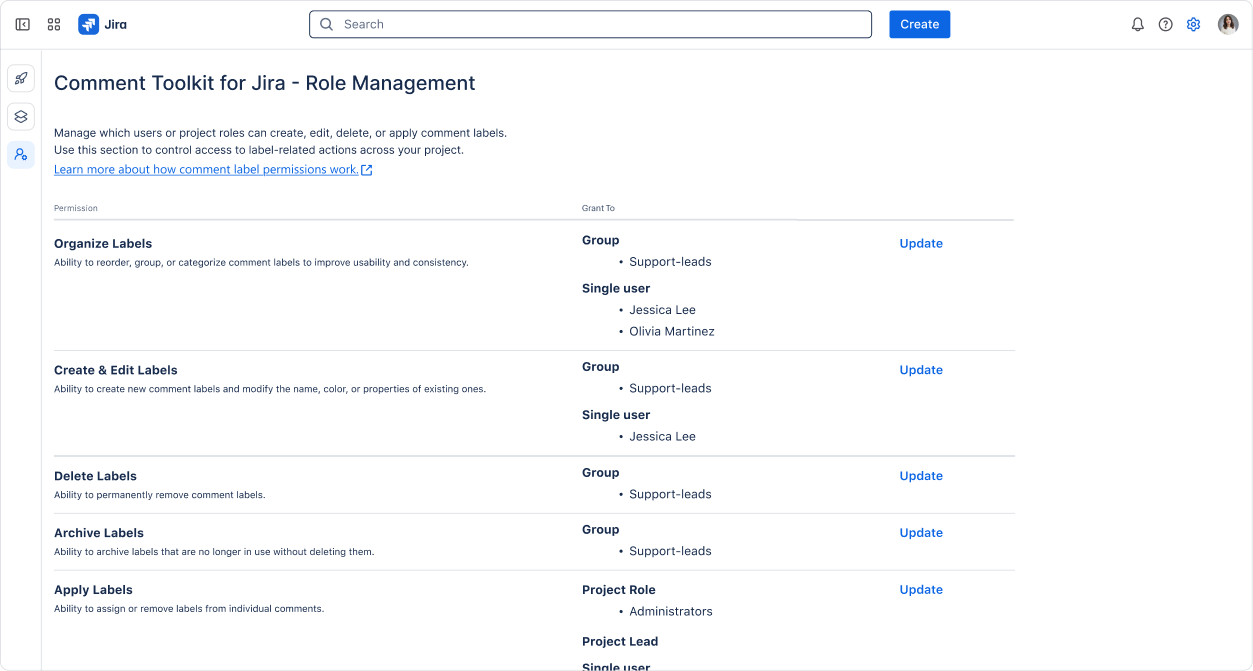1253x671 pixels.
Task: Click Group label in Delete Labels row
Action: pyautogui.click(x=601, y=473)
